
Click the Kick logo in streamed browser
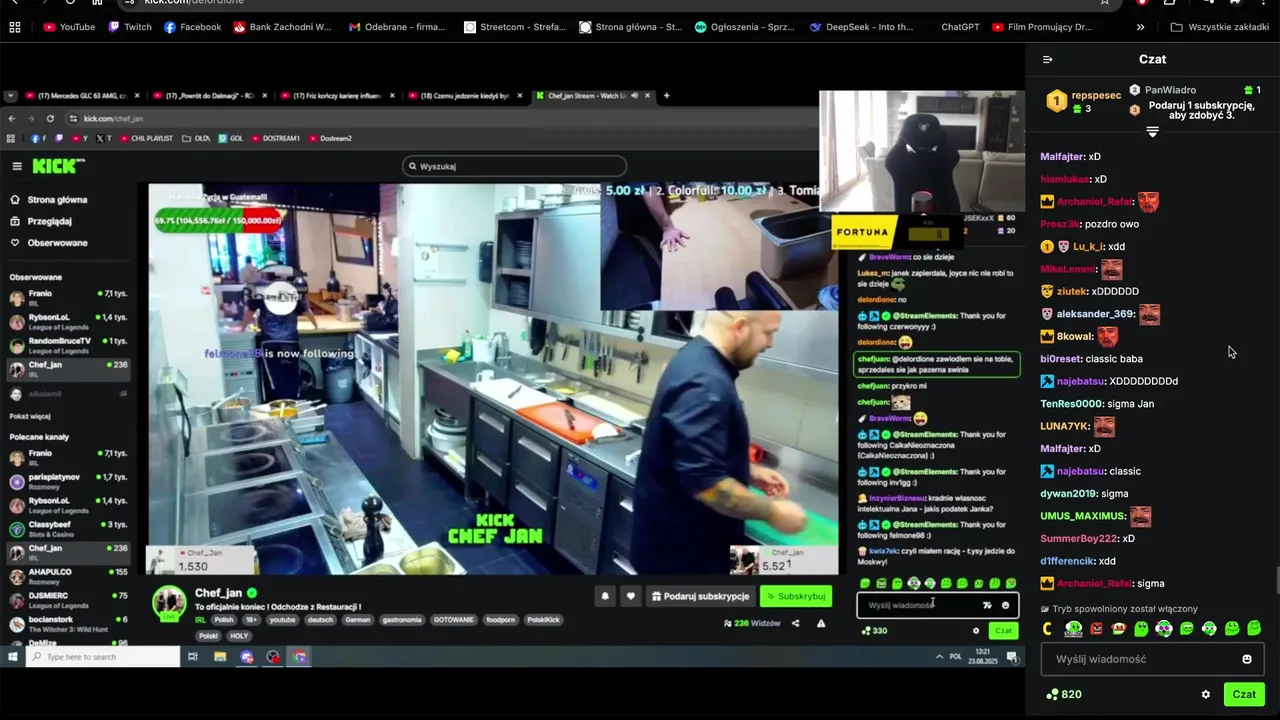point(59,166)
